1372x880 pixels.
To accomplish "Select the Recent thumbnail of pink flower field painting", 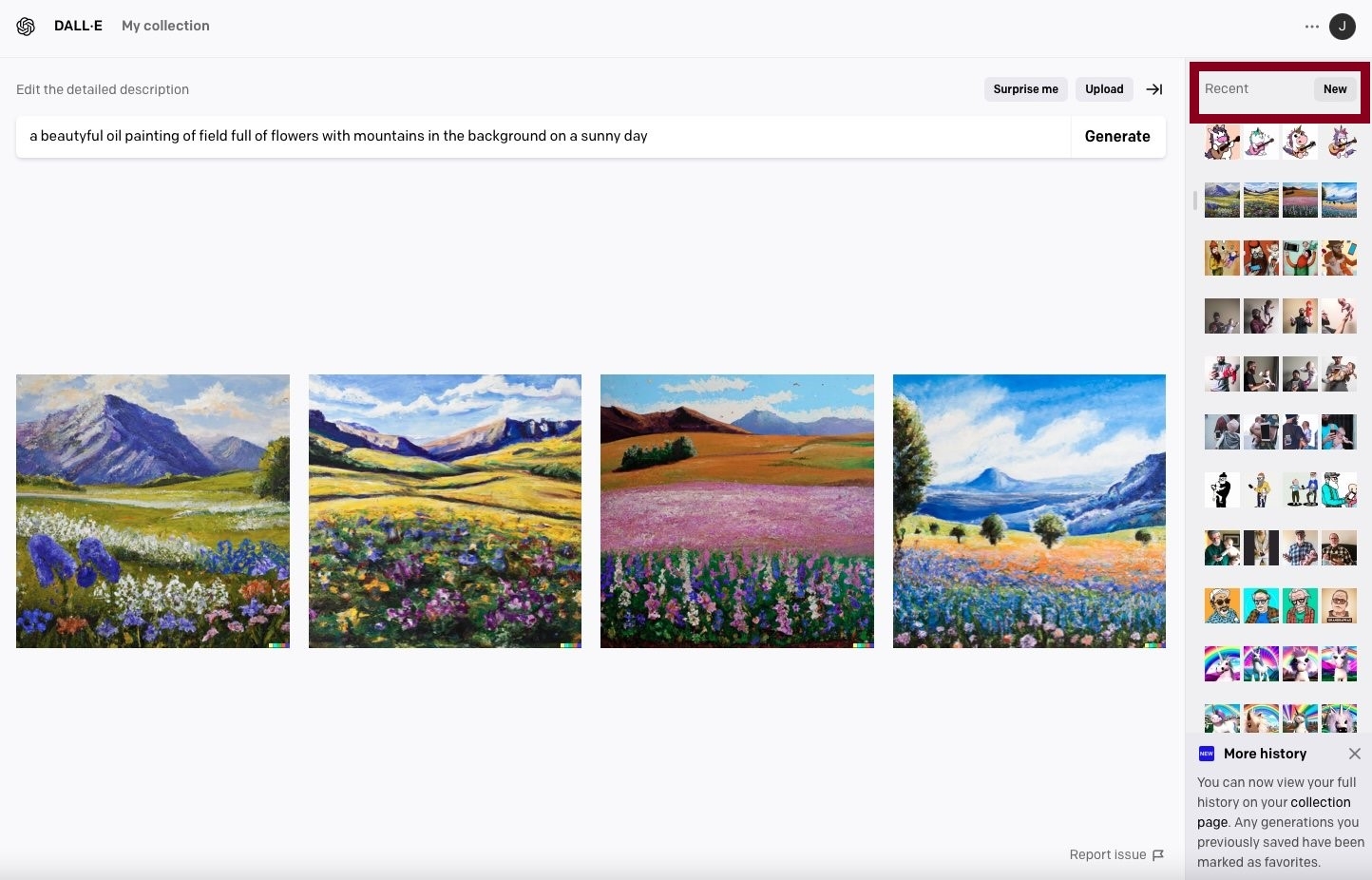I will [1300, 201].
